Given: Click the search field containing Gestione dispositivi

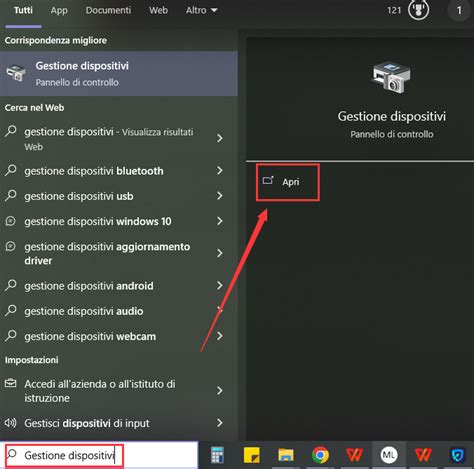Looking at the screenshot, I should point(99,455).
